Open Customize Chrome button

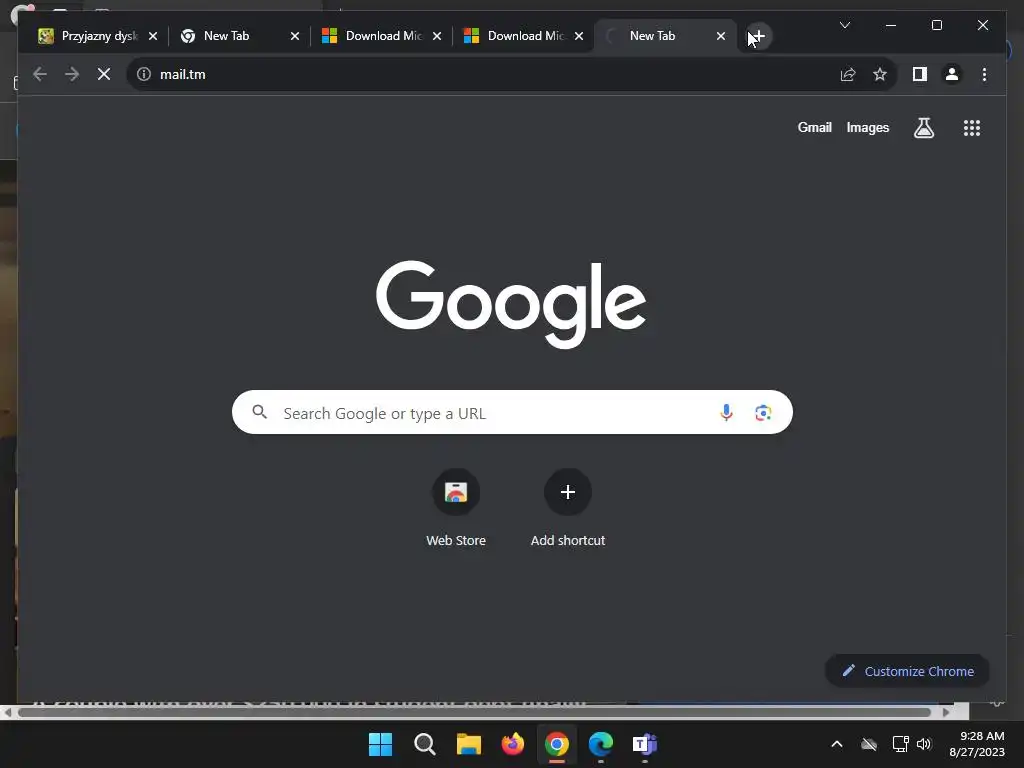tap(907, 671)
